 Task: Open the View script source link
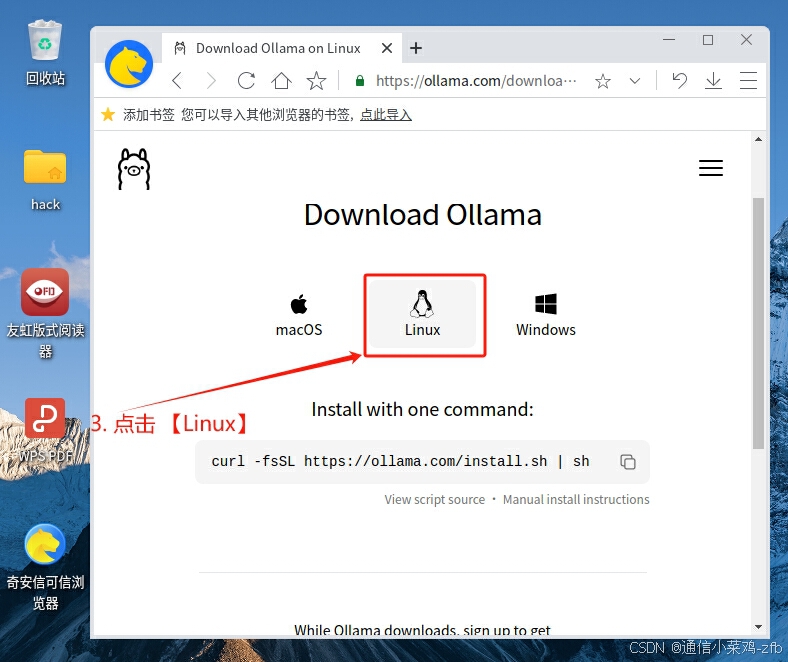coord(435,499)
